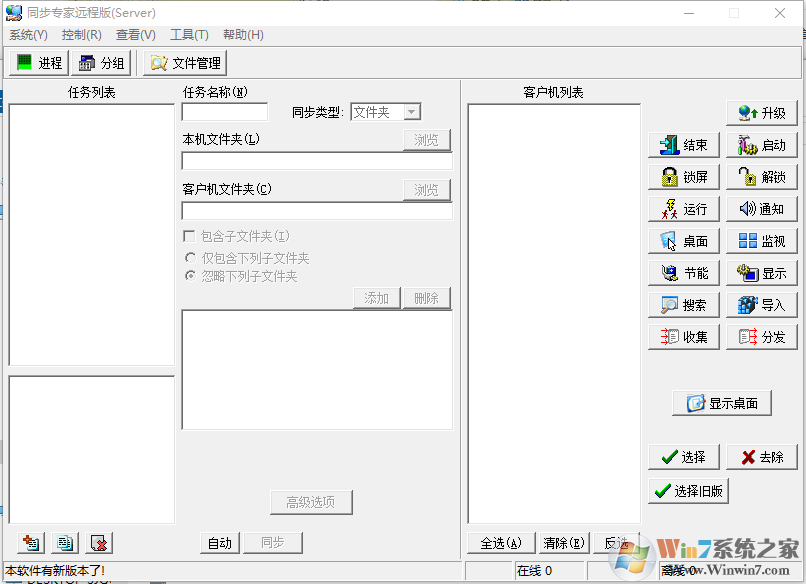
Task: Click the 本软件有新版本了! status message
Action: pyautogui.click(x=55, y=571)
